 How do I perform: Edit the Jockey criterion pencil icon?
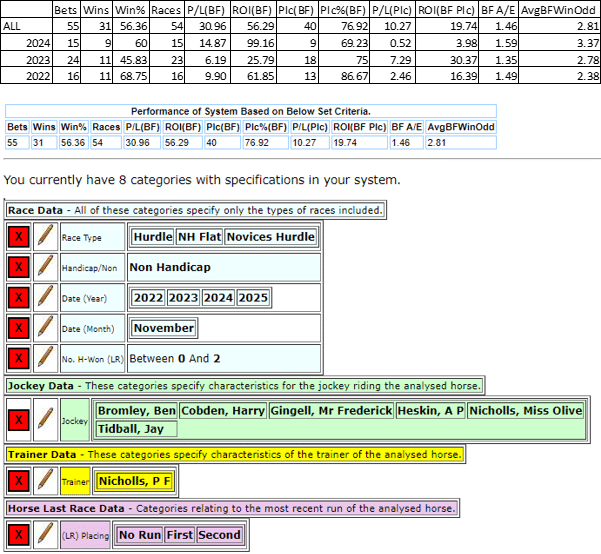click(45, 420)
